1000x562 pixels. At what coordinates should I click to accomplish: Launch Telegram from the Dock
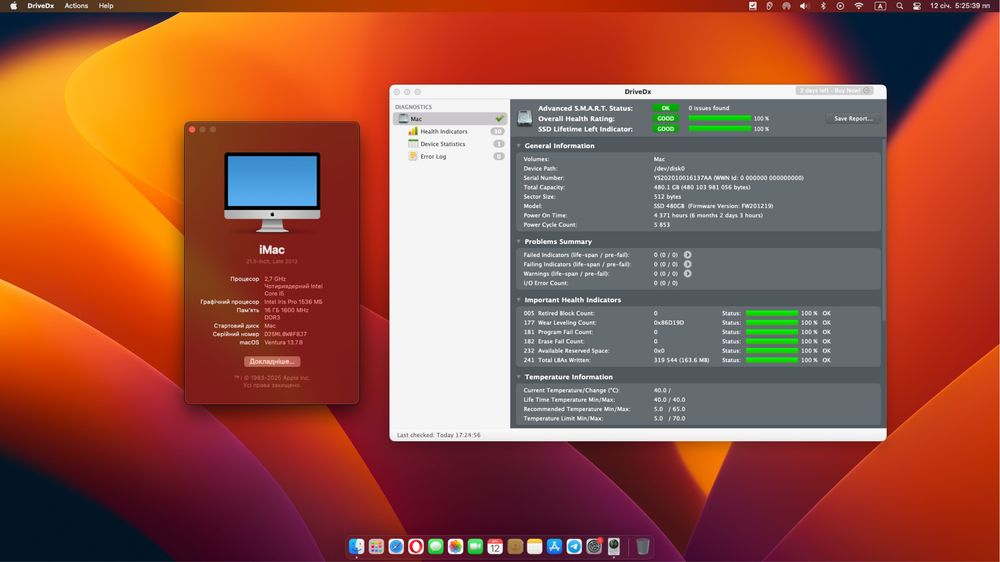(574, 546)
